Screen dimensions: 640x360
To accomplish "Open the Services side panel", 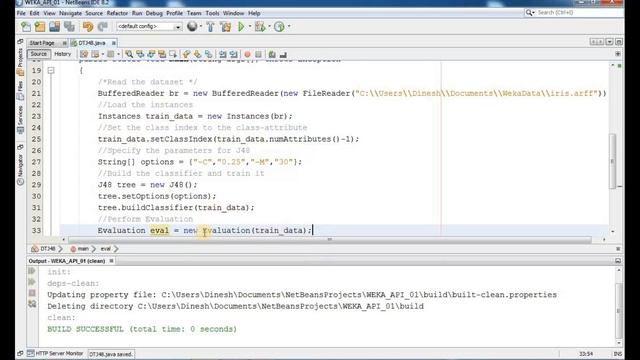I will [20, 120].
